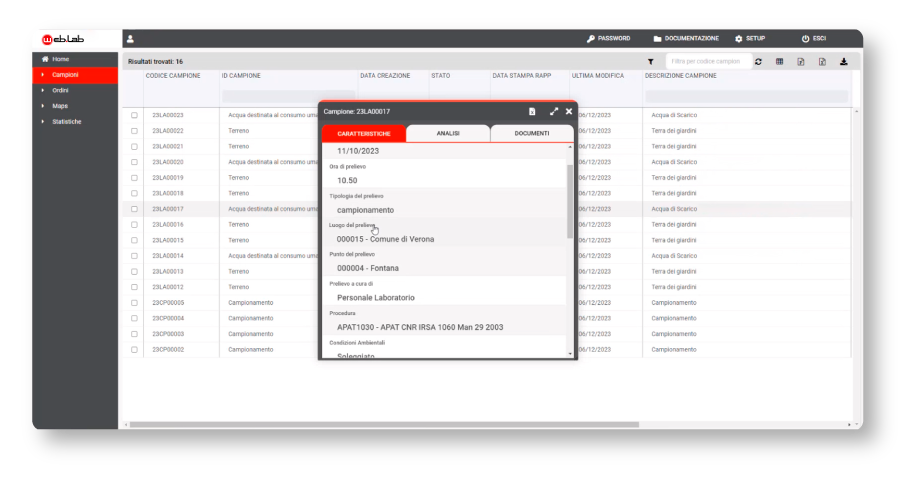Click the date 11/10/2023 in popup

358,151
